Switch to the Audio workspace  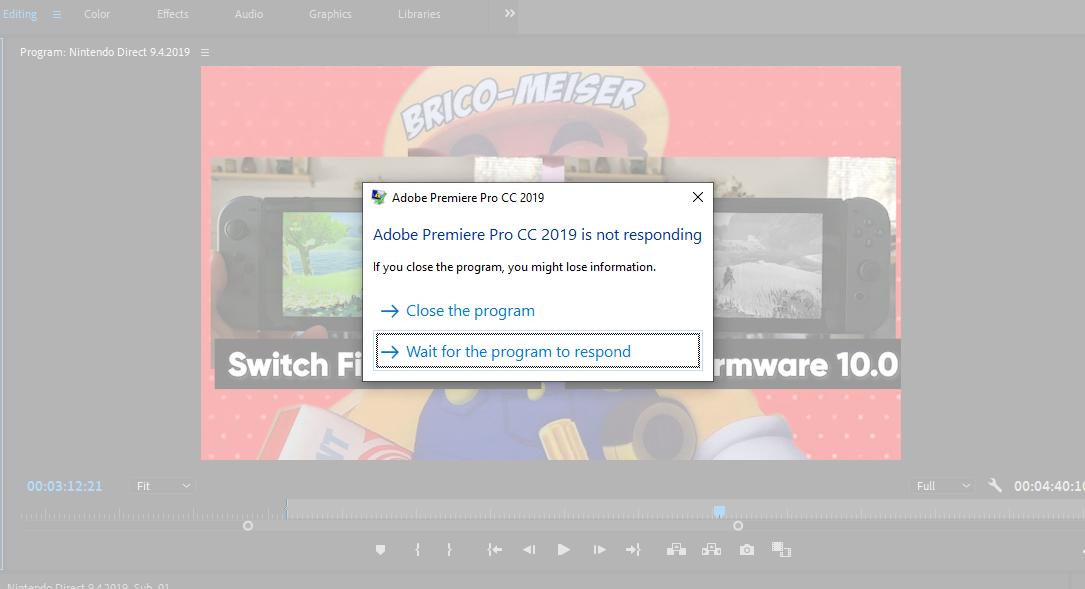click(x=248, y=14)
